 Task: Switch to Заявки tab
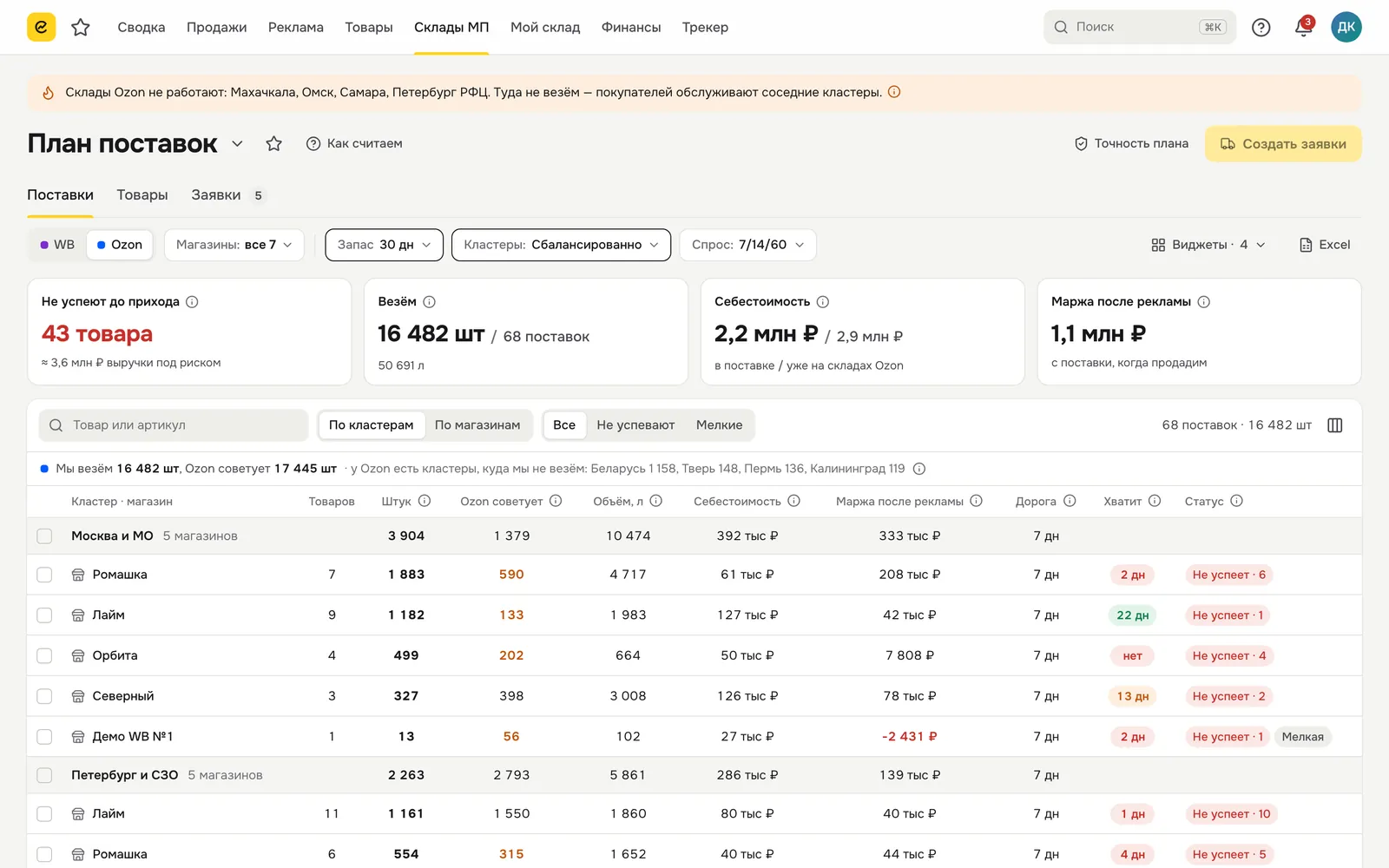pos(227,194)
